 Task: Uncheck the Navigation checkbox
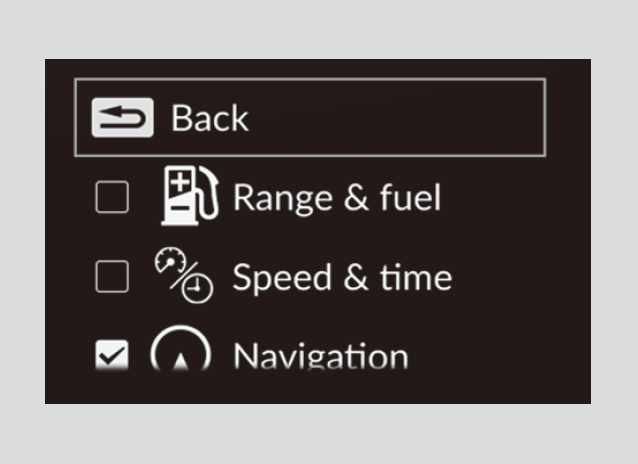point(111,354)
